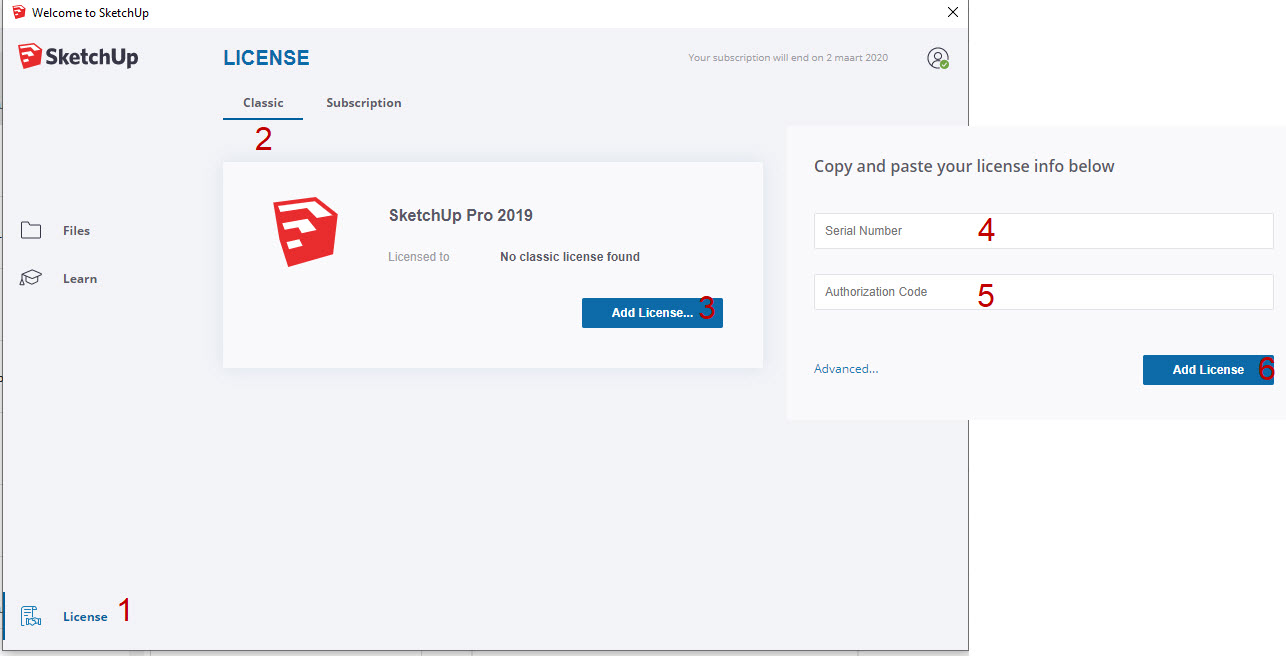Switch to the Classic tab
The image size is (1286, 656).
tap(263, 103)
